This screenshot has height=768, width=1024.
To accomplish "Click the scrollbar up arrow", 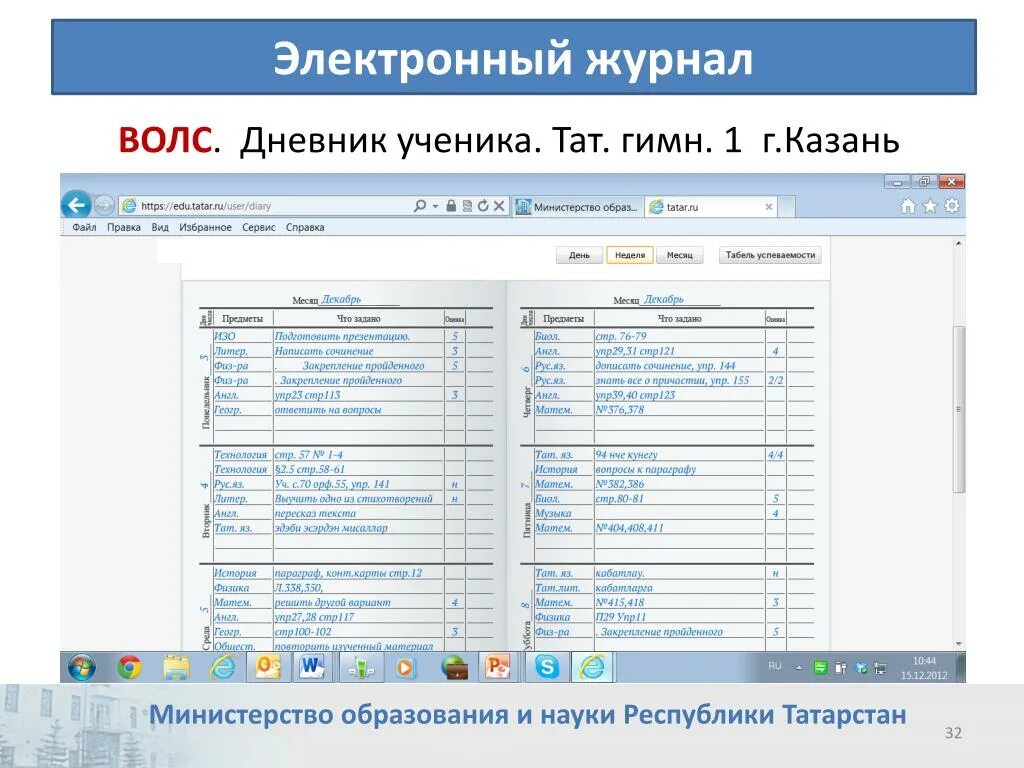I will pos(959,244).
